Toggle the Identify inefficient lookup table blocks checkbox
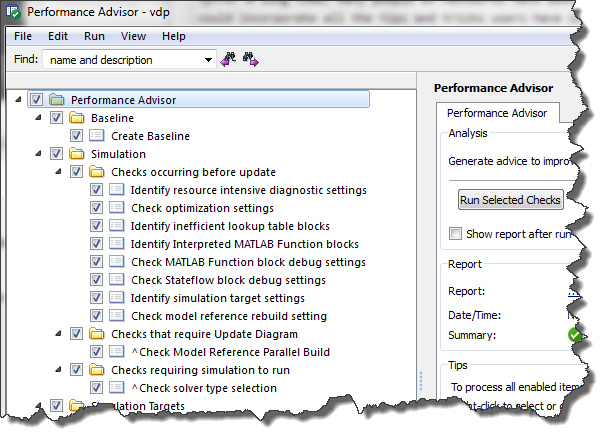The height and width of the screenshot is (443, 611). point(96,226)
